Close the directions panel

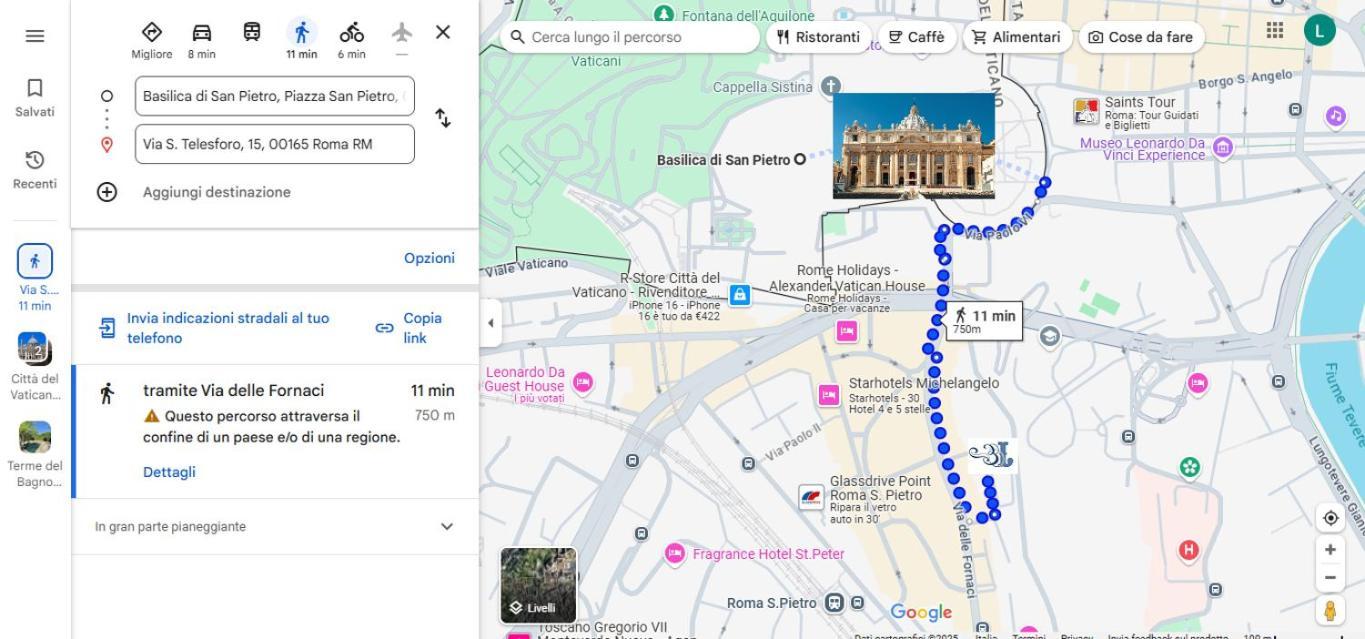(x=443, y=32)
